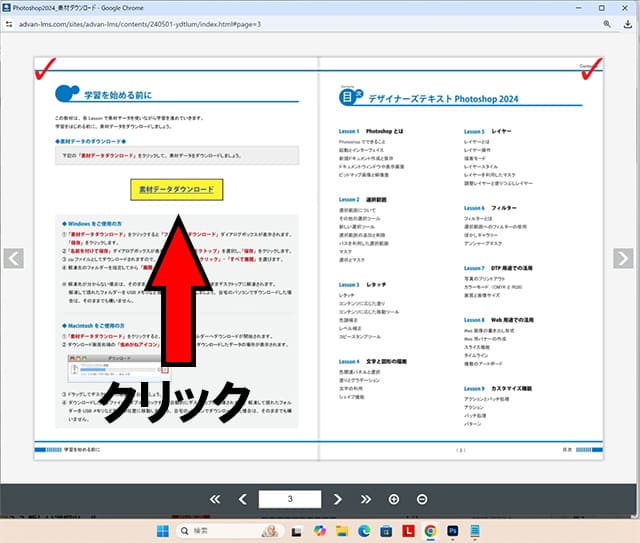Click the Macintosh をご使用の方 section heading
Image resolution: width=640 pixels, height=543 pixels.
click(93, 325)
